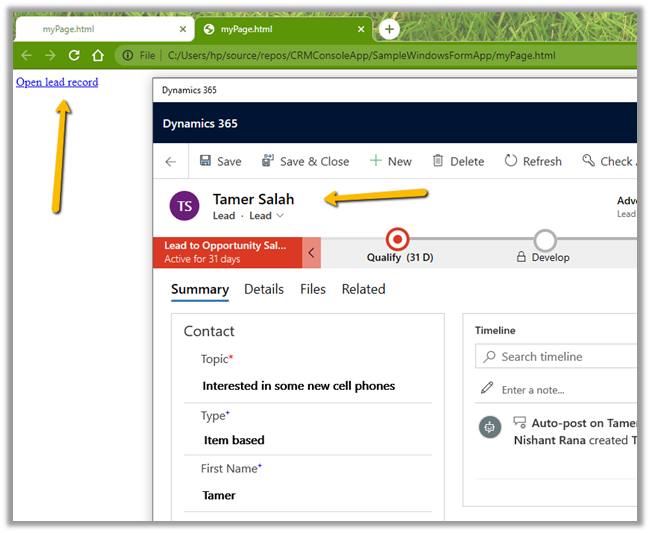The width and height of the screenshot is (650, 533).
Task: Create a new record with New button
Action: click(390, 161)
